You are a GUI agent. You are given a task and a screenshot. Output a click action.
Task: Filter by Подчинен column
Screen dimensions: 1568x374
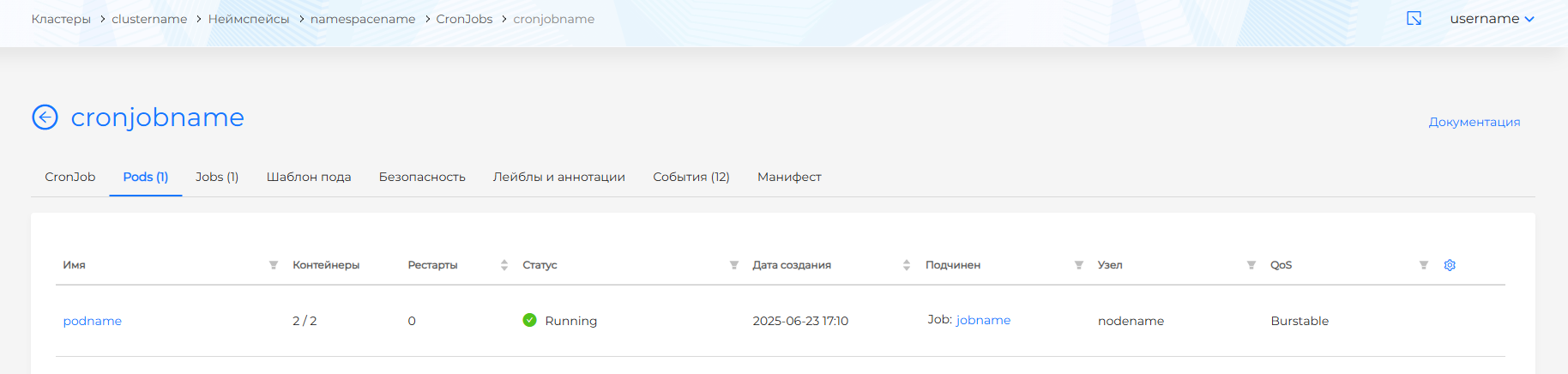pyautogui.click(x=1078, y=265)
